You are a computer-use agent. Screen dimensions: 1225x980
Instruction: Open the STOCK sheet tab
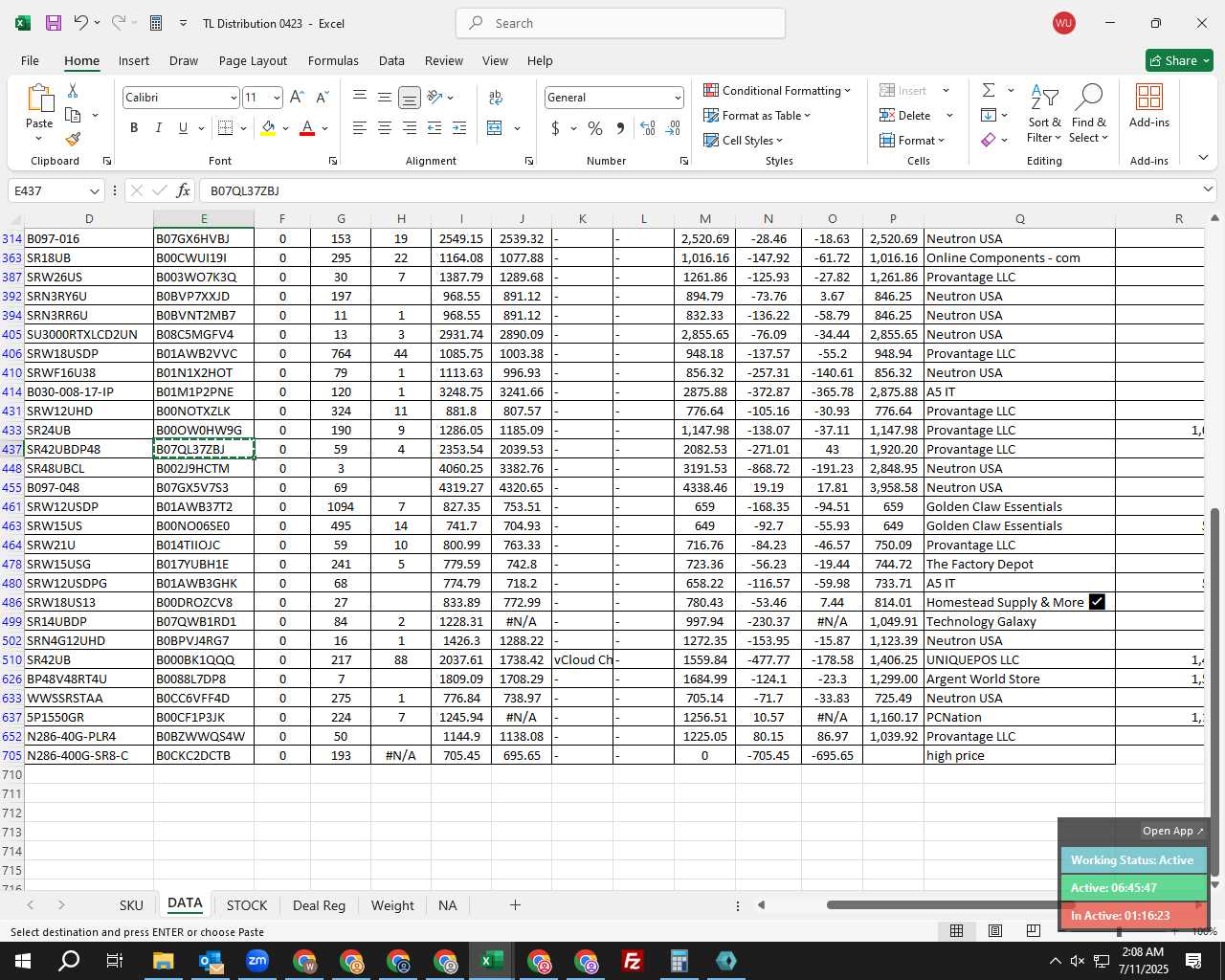click(x=247, y=904)
